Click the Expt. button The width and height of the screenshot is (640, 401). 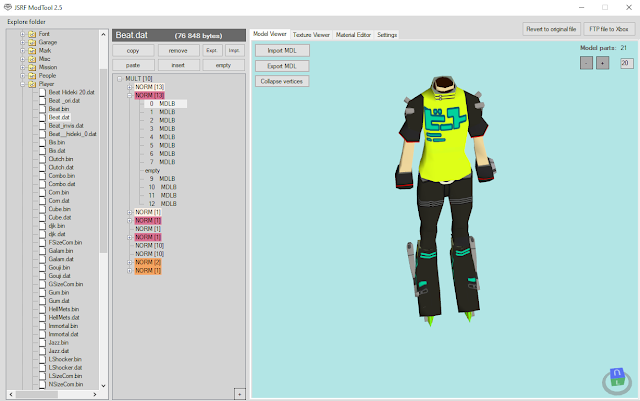point(212,50)
